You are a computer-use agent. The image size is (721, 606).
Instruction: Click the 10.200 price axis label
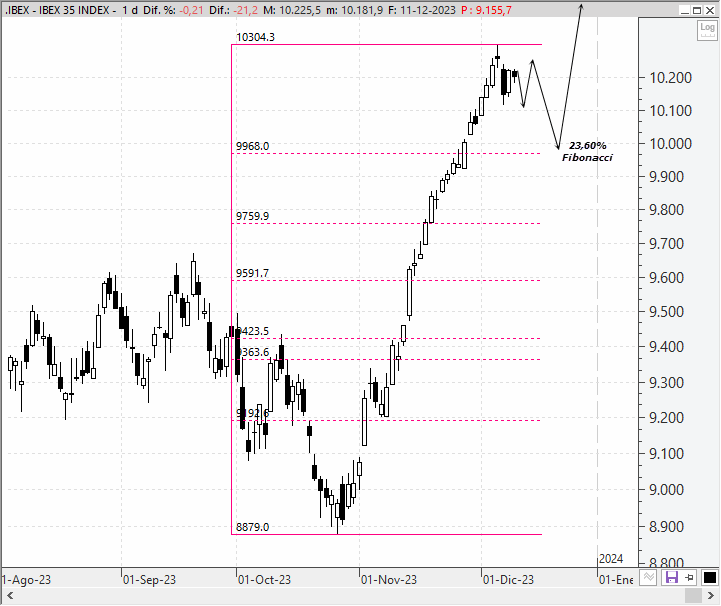[x=670, y=78]
